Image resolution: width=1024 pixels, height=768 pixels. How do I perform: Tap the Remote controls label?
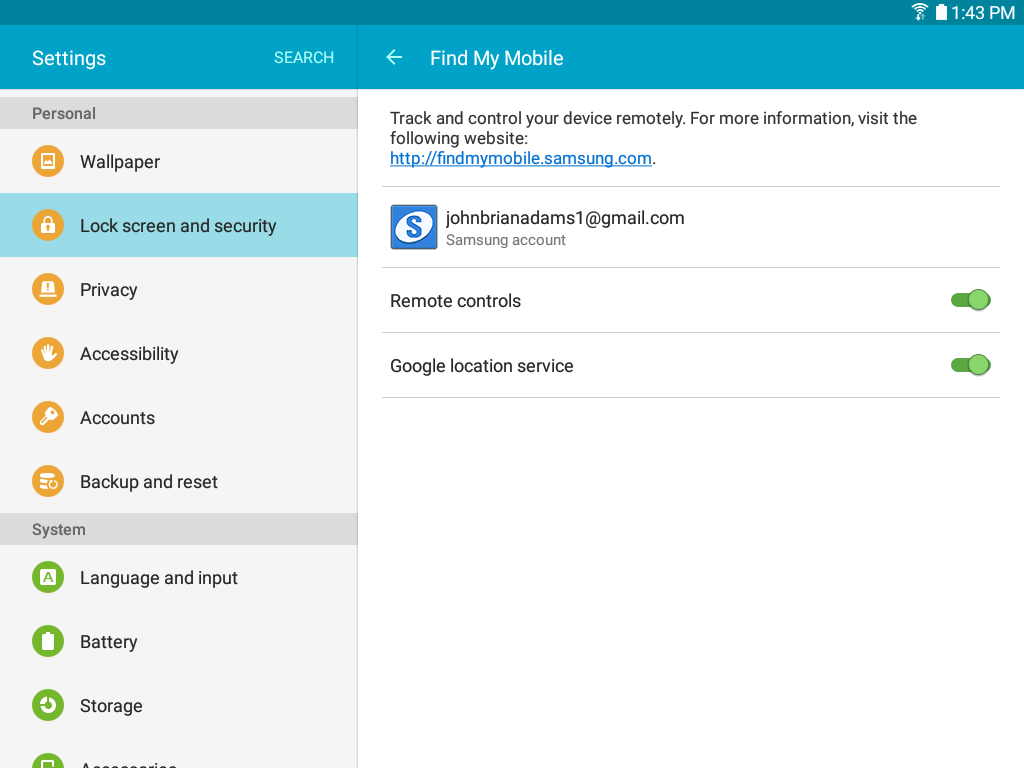coord(455,300)
